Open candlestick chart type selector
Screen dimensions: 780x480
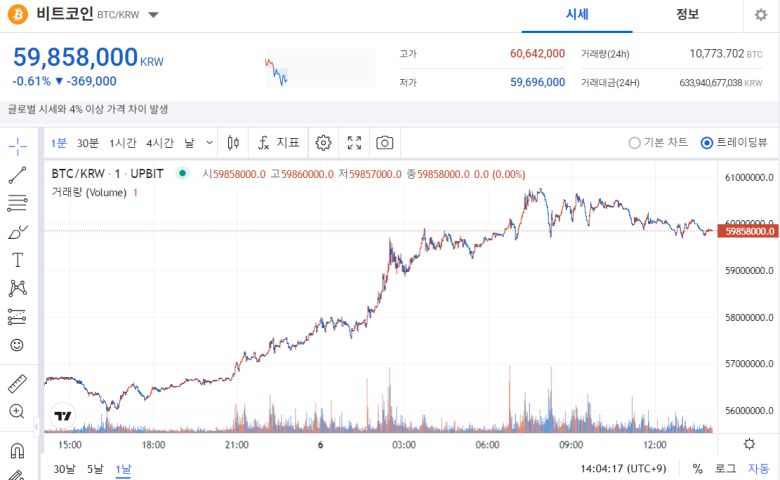(233, 143)
